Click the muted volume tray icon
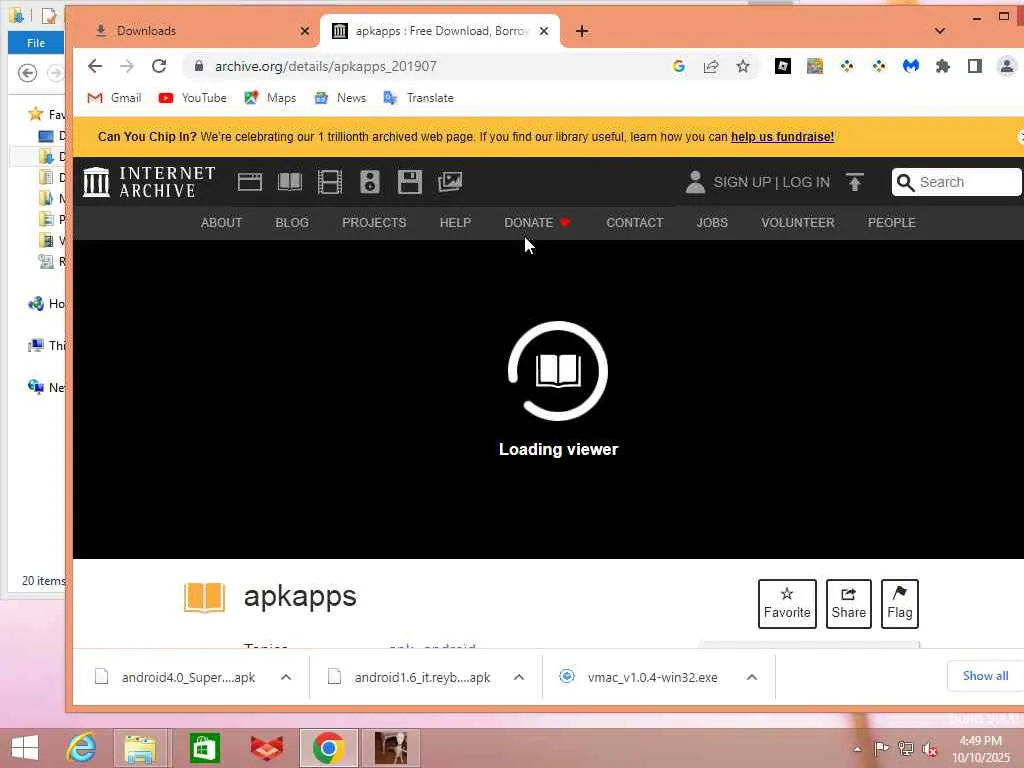1024x768 pixels. pyautogui.click(x=929, y=749)
